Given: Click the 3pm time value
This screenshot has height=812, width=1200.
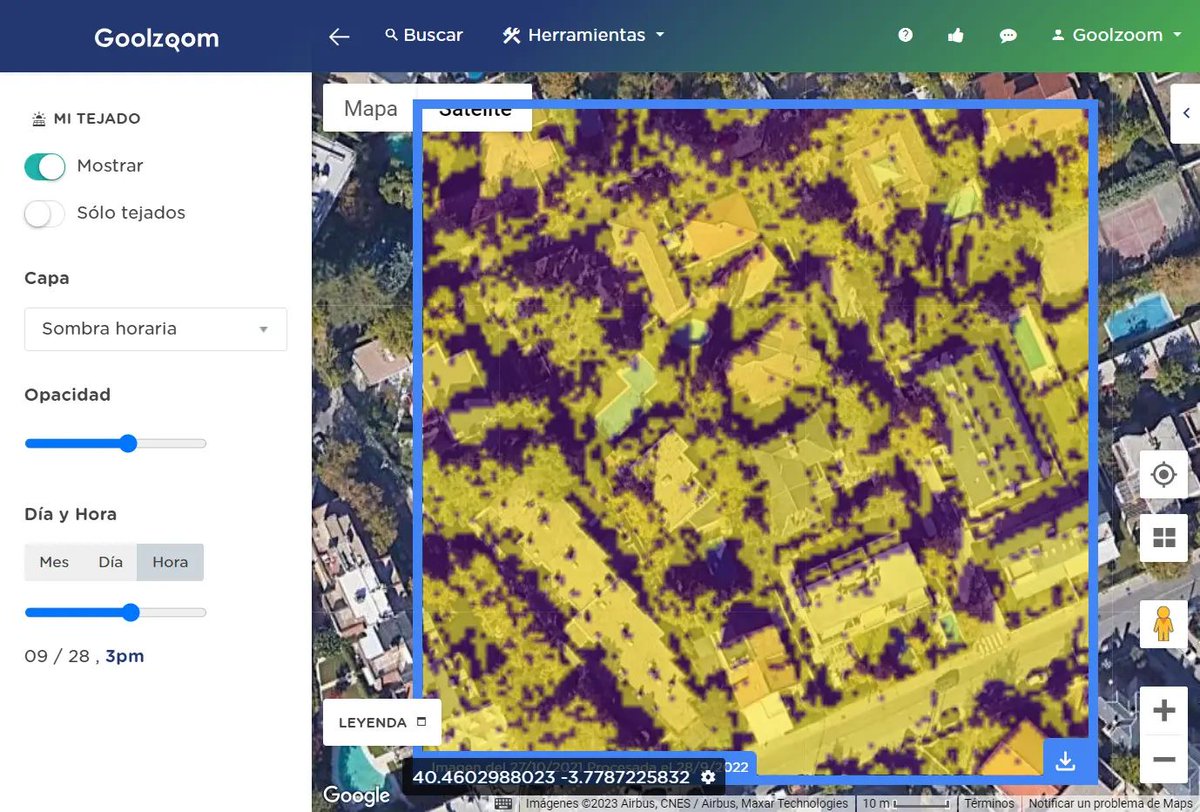Looking at the screenshot, I should pyautogui.click(x=125, y=657).
